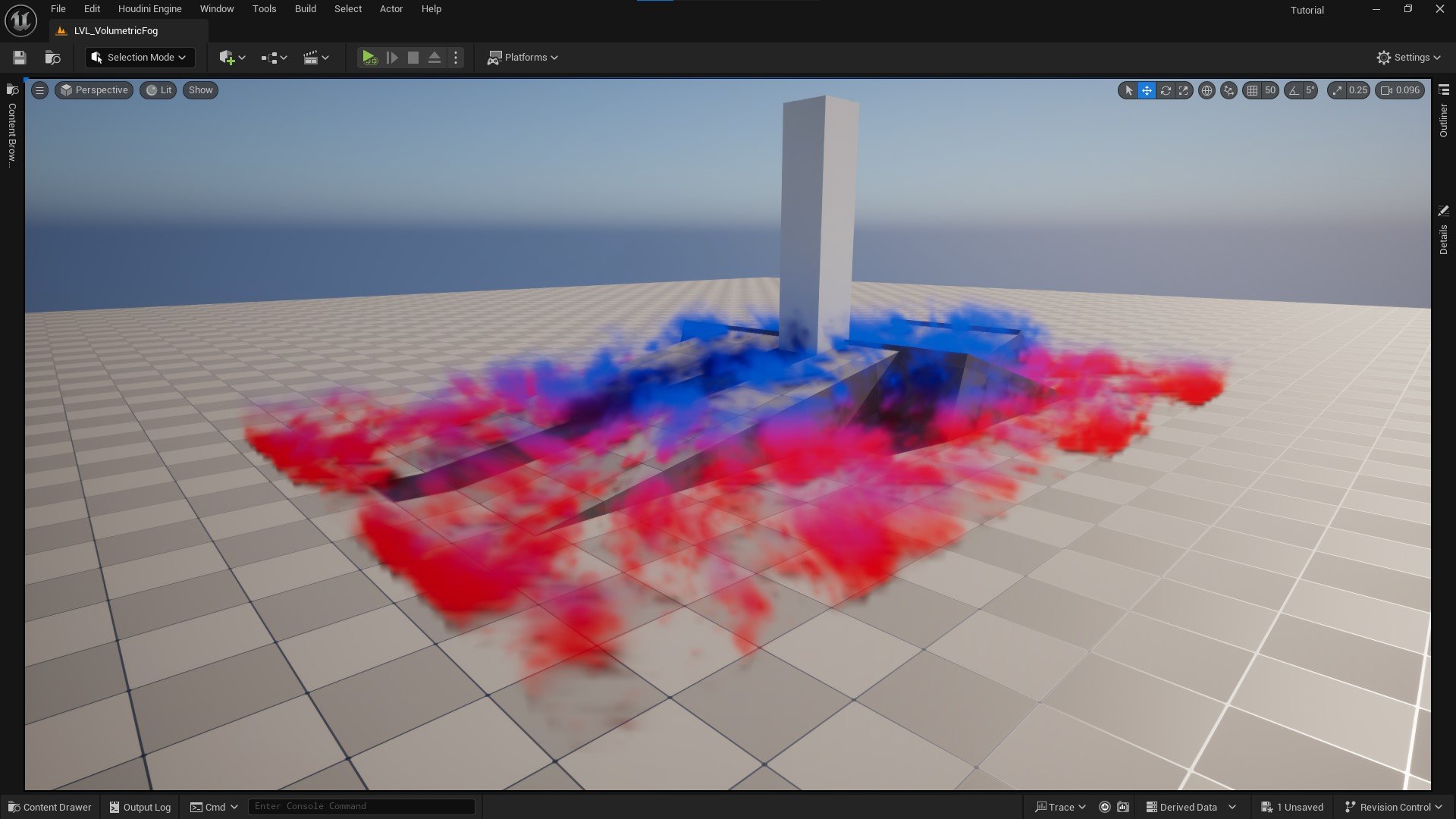
Task: Click the Eject button in toolbar
Action: (x=435, y=58)
